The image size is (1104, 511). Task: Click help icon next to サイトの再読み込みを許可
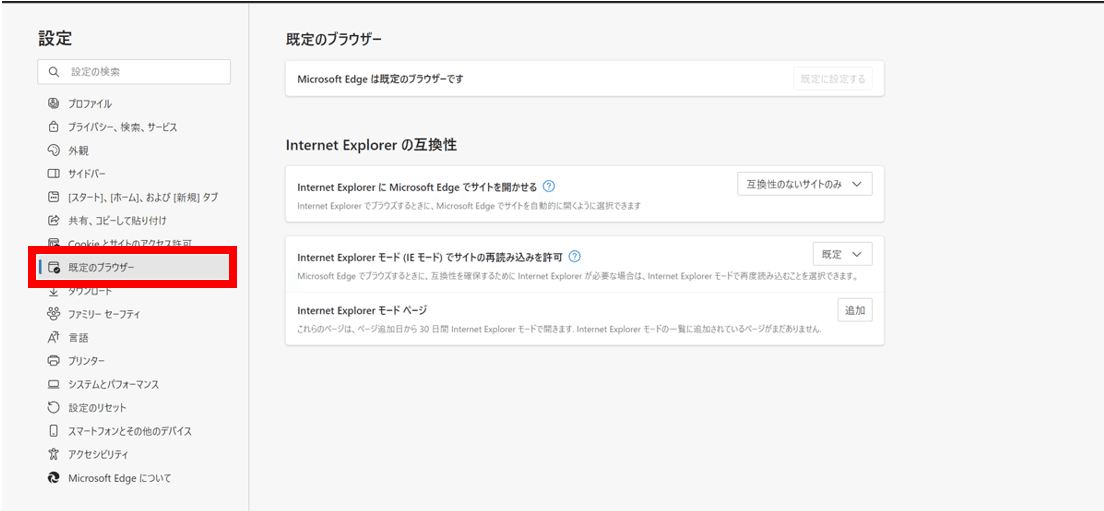point(575,256)
